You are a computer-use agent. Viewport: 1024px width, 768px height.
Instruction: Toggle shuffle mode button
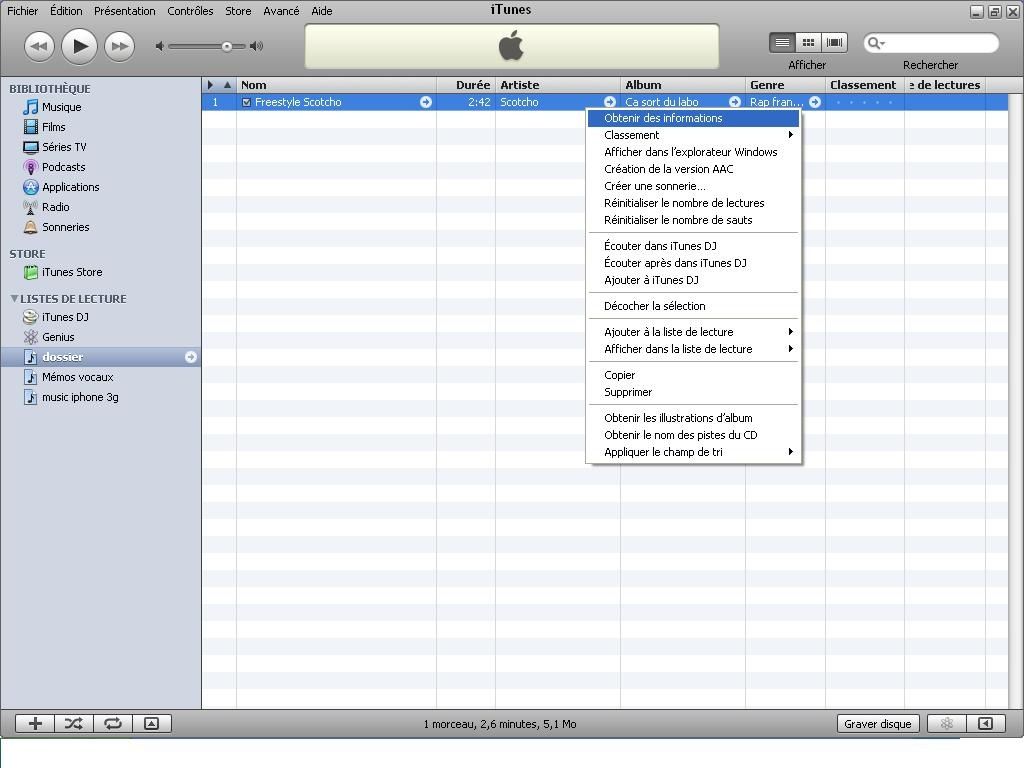(x=74, y=724)
